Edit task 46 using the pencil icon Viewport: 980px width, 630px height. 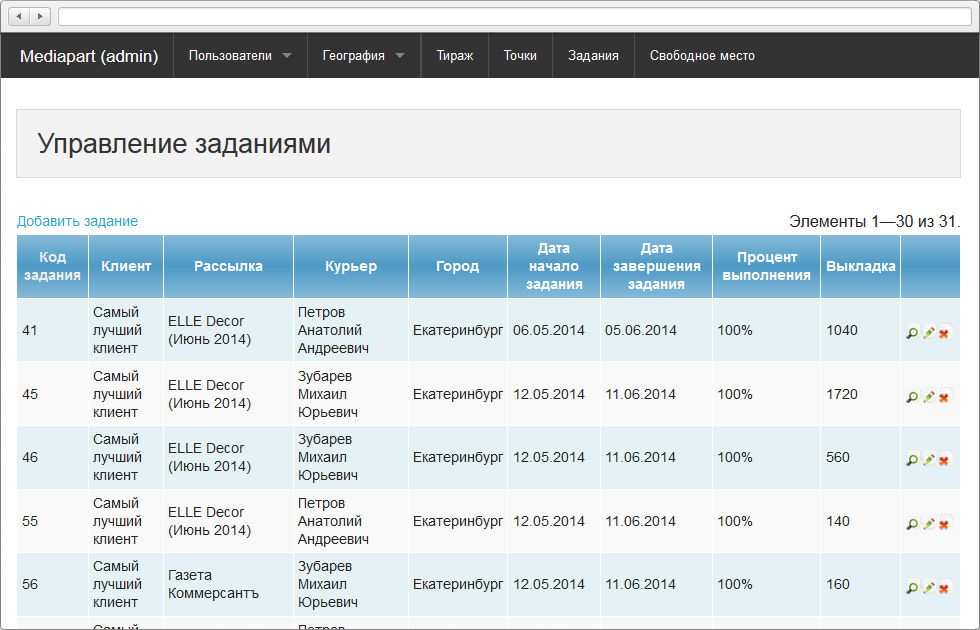click(929, 460)
